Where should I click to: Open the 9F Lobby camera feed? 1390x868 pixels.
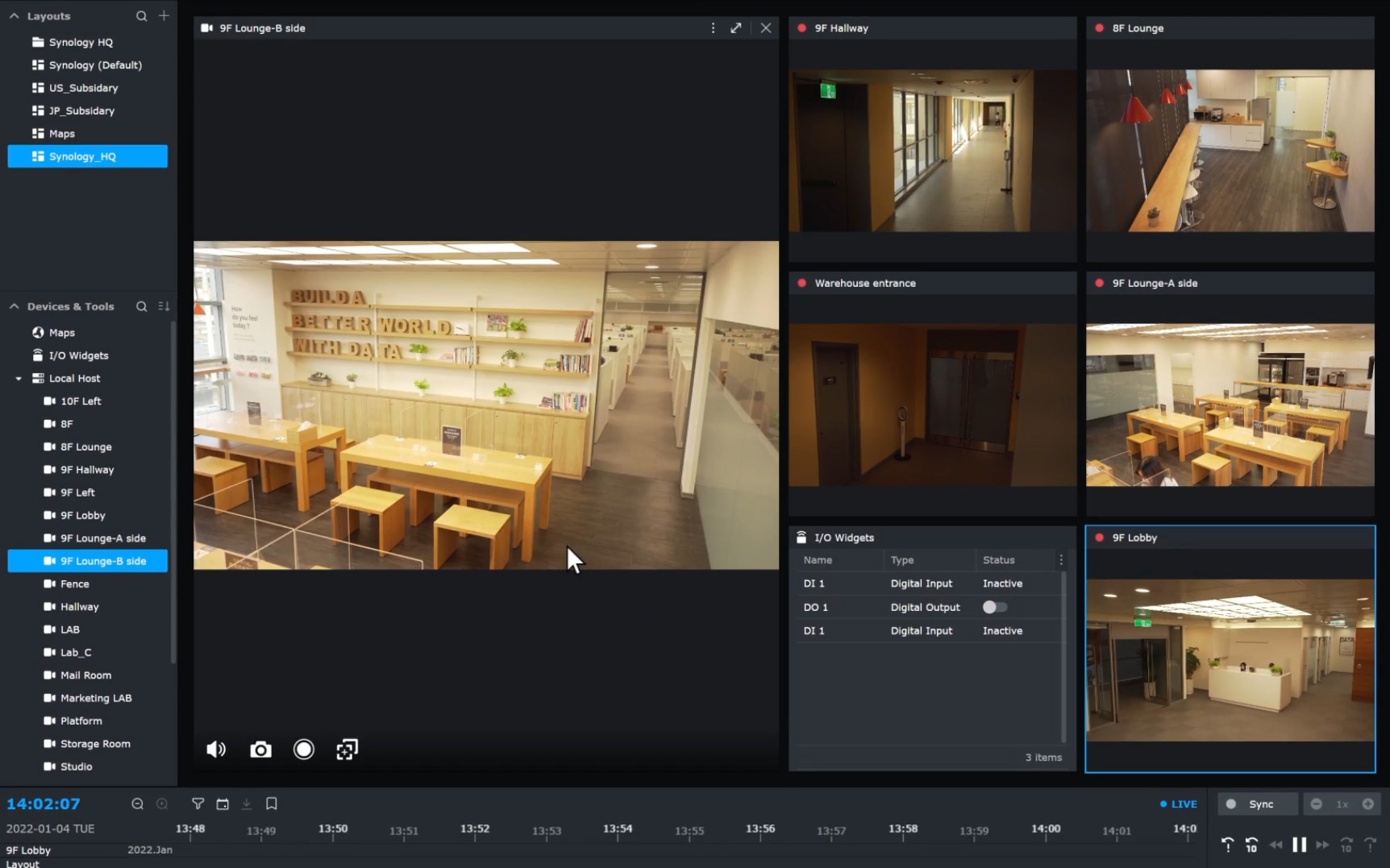coord(1230,659)
